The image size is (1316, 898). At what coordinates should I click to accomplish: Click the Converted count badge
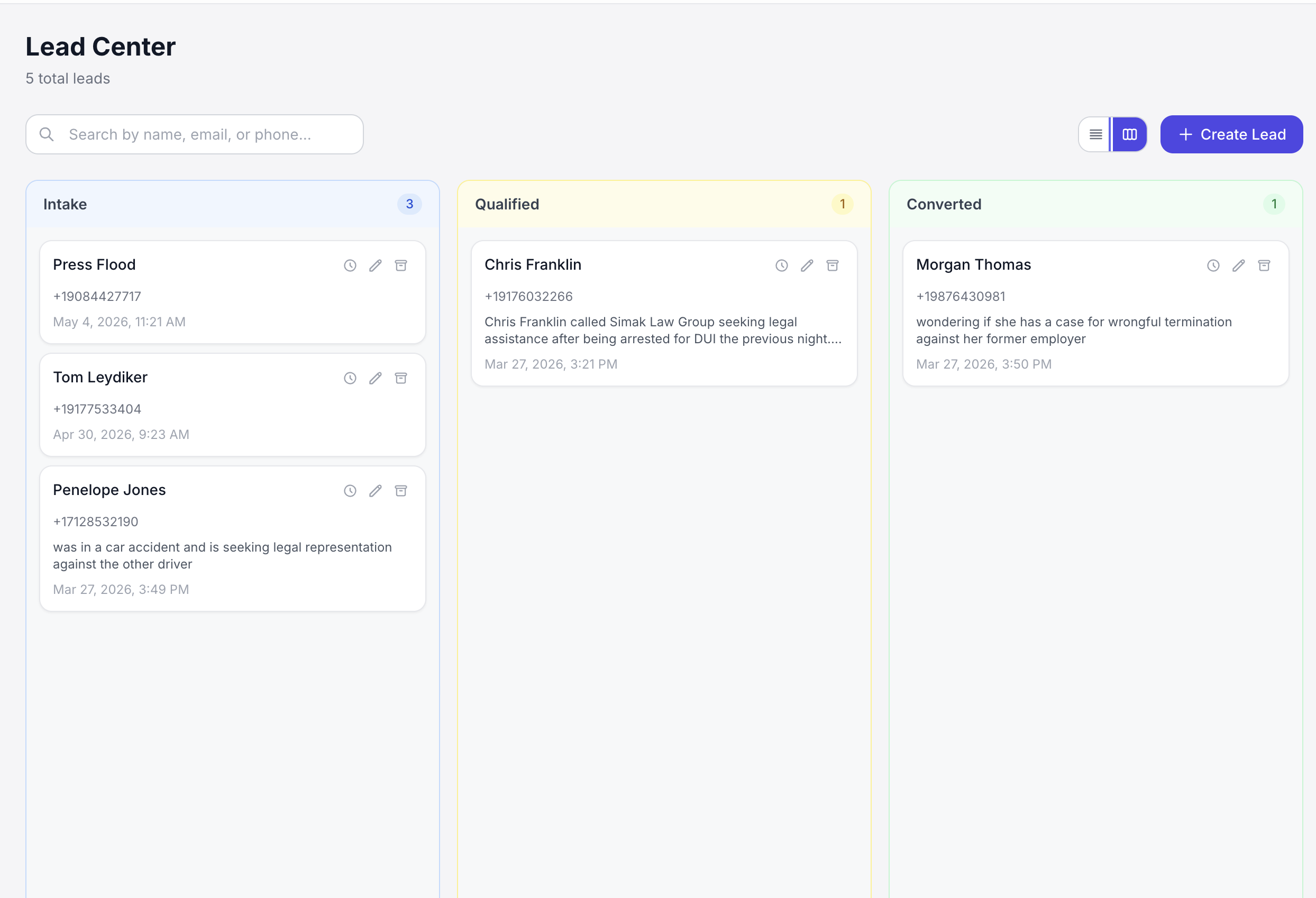pos(1274,204)
